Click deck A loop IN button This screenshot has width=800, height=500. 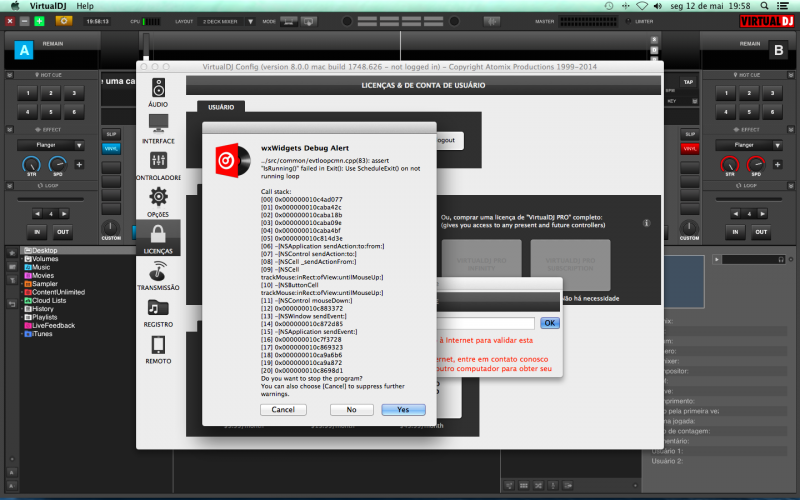point(37,232)
